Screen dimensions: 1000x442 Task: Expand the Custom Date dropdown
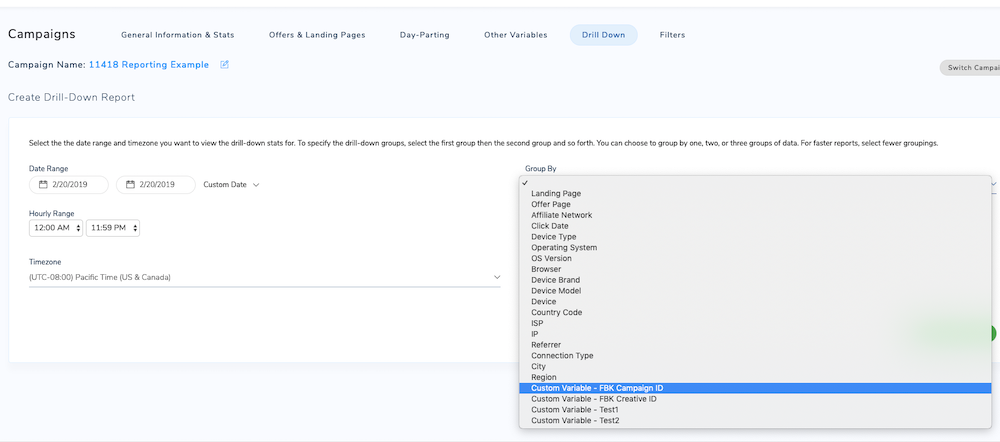[232, 184]
